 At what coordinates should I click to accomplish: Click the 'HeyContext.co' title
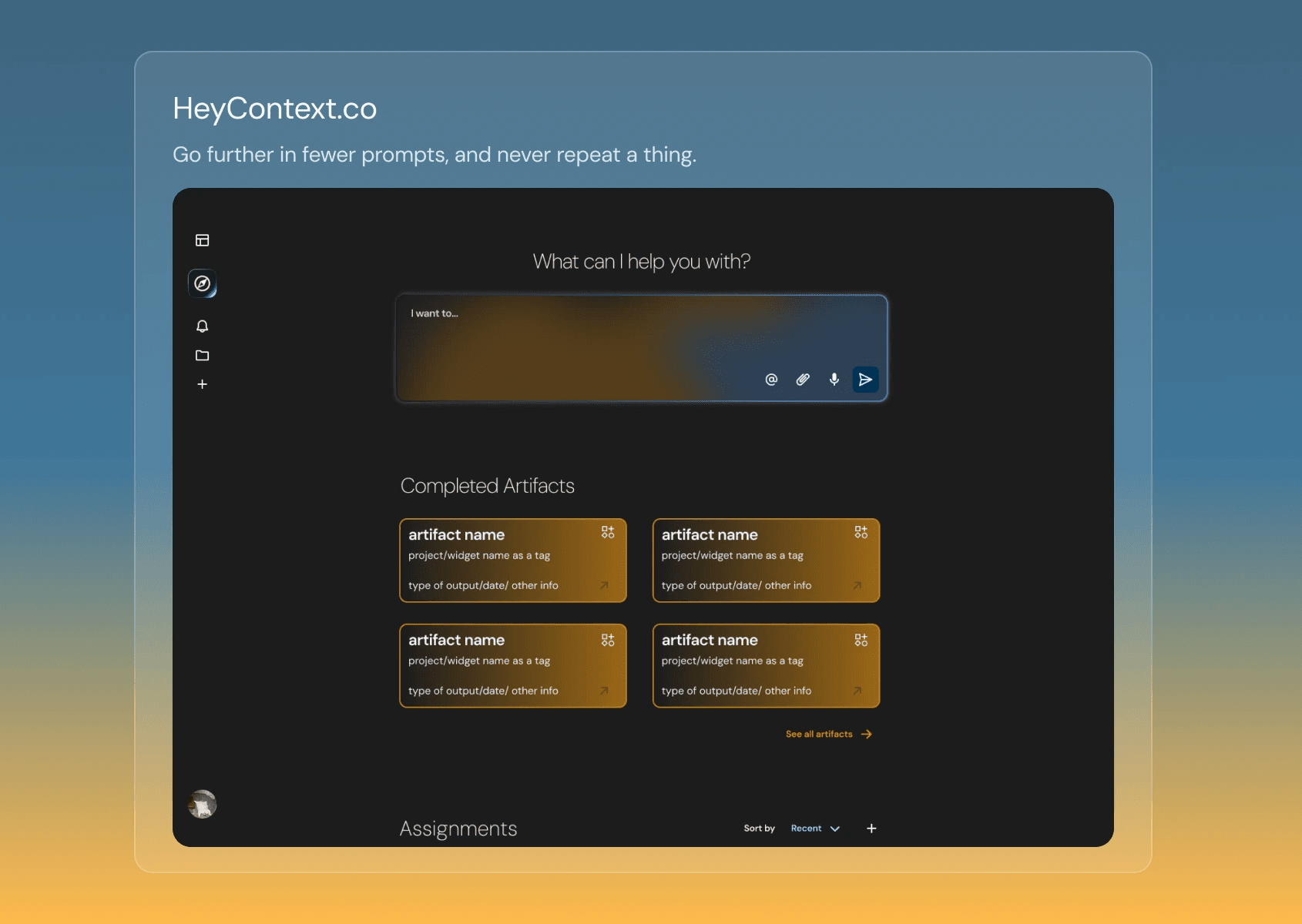point(275,109)
